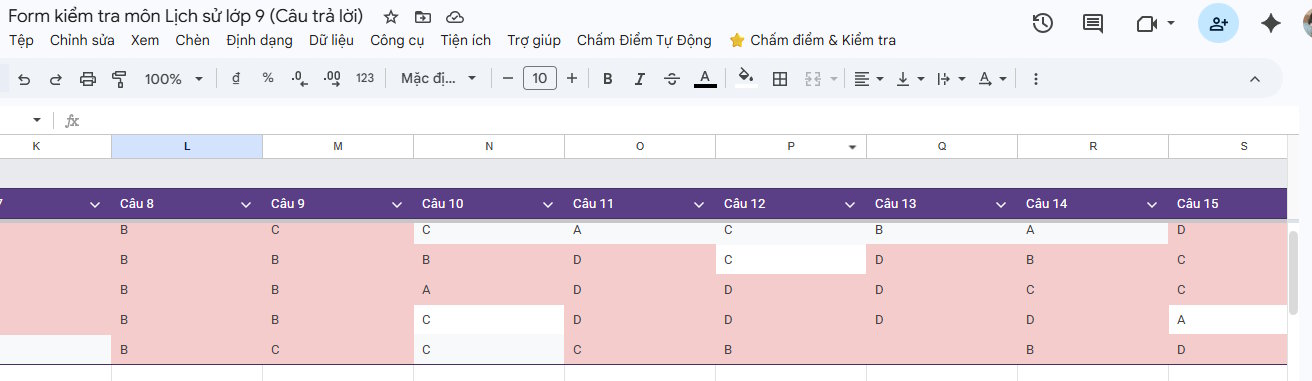
Task: Click the document title text
Action: pos(186,16)
